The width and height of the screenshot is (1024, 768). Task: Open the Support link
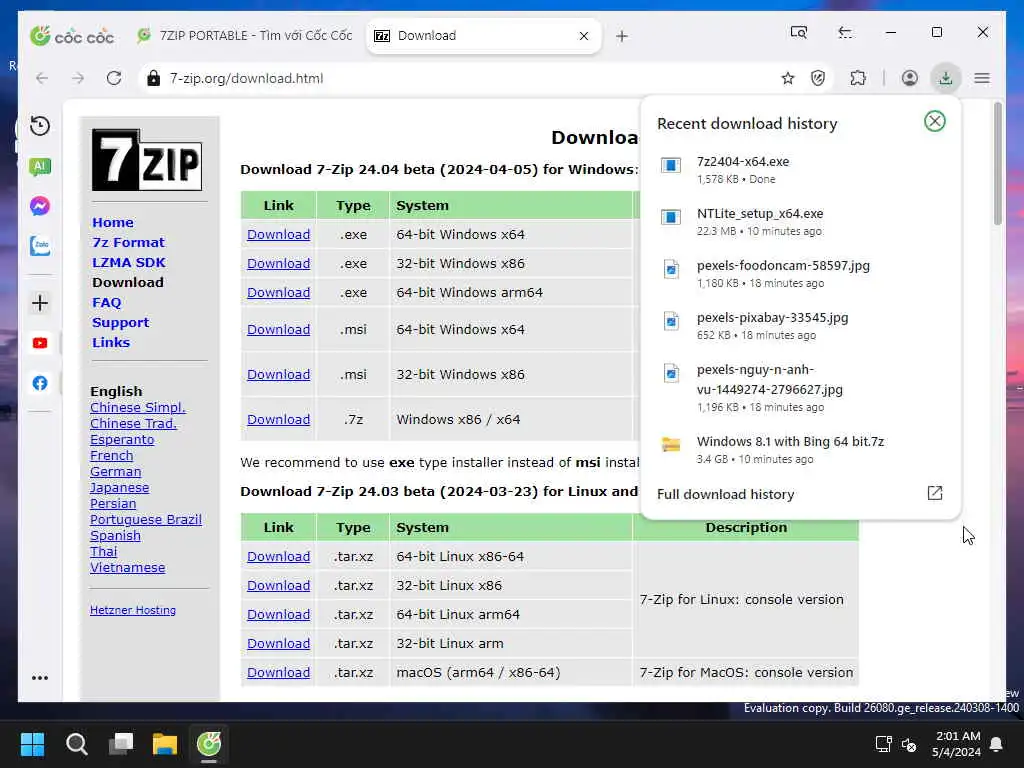click(121, 323)
